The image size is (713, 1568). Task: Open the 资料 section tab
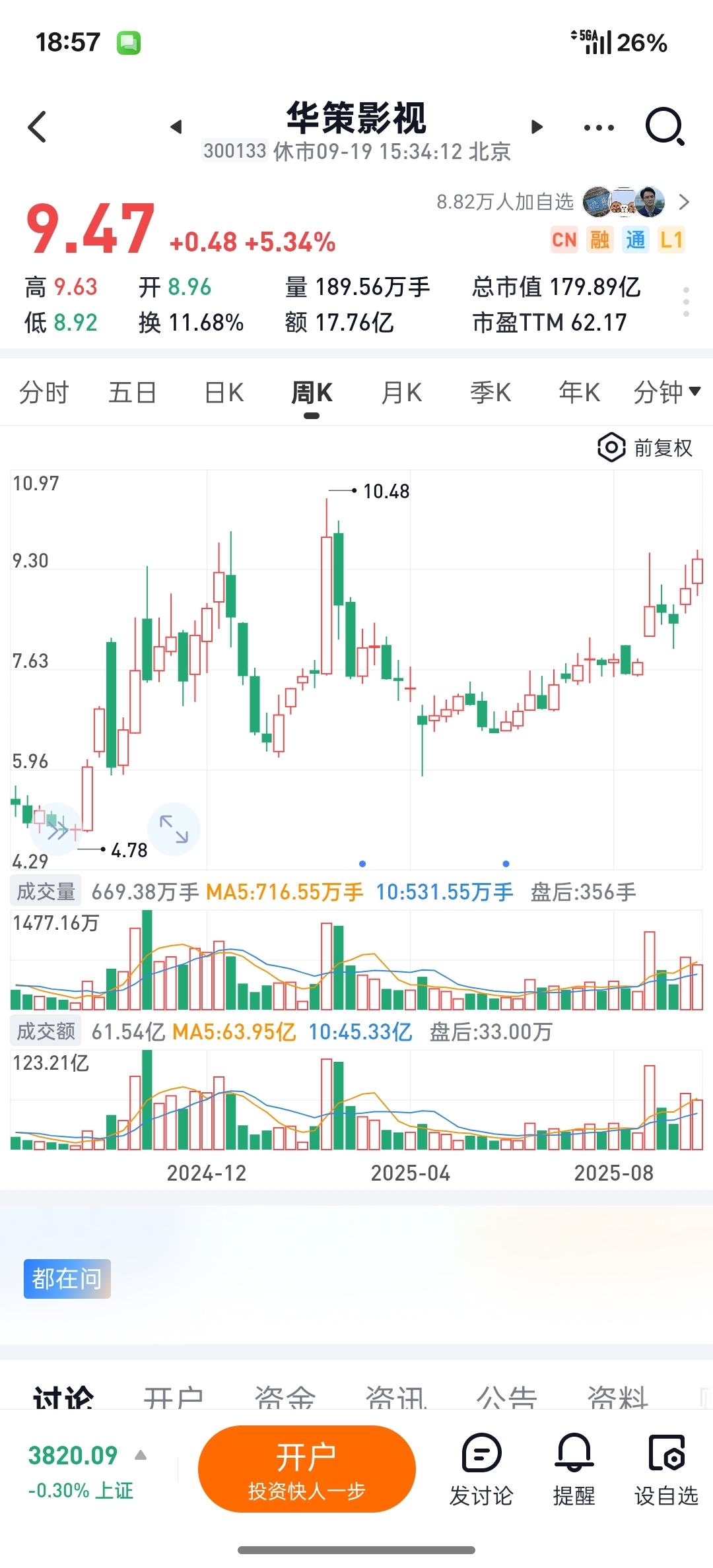click(x=618, y=1397)
